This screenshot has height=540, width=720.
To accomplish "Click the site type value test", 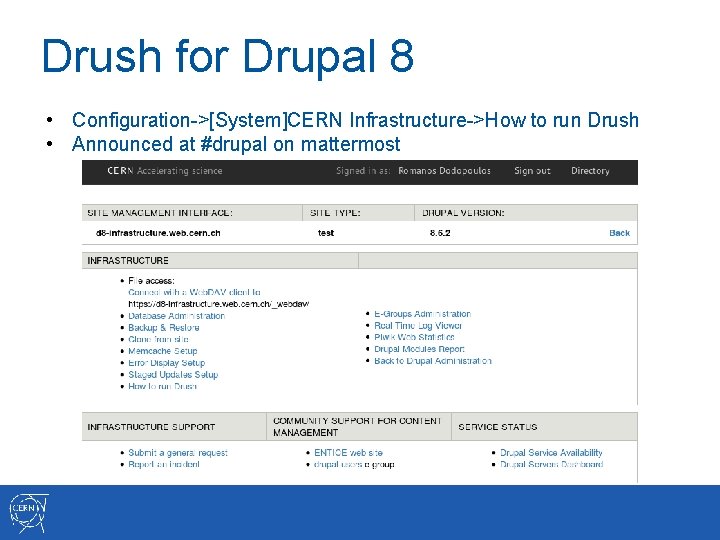I will 326,233.
